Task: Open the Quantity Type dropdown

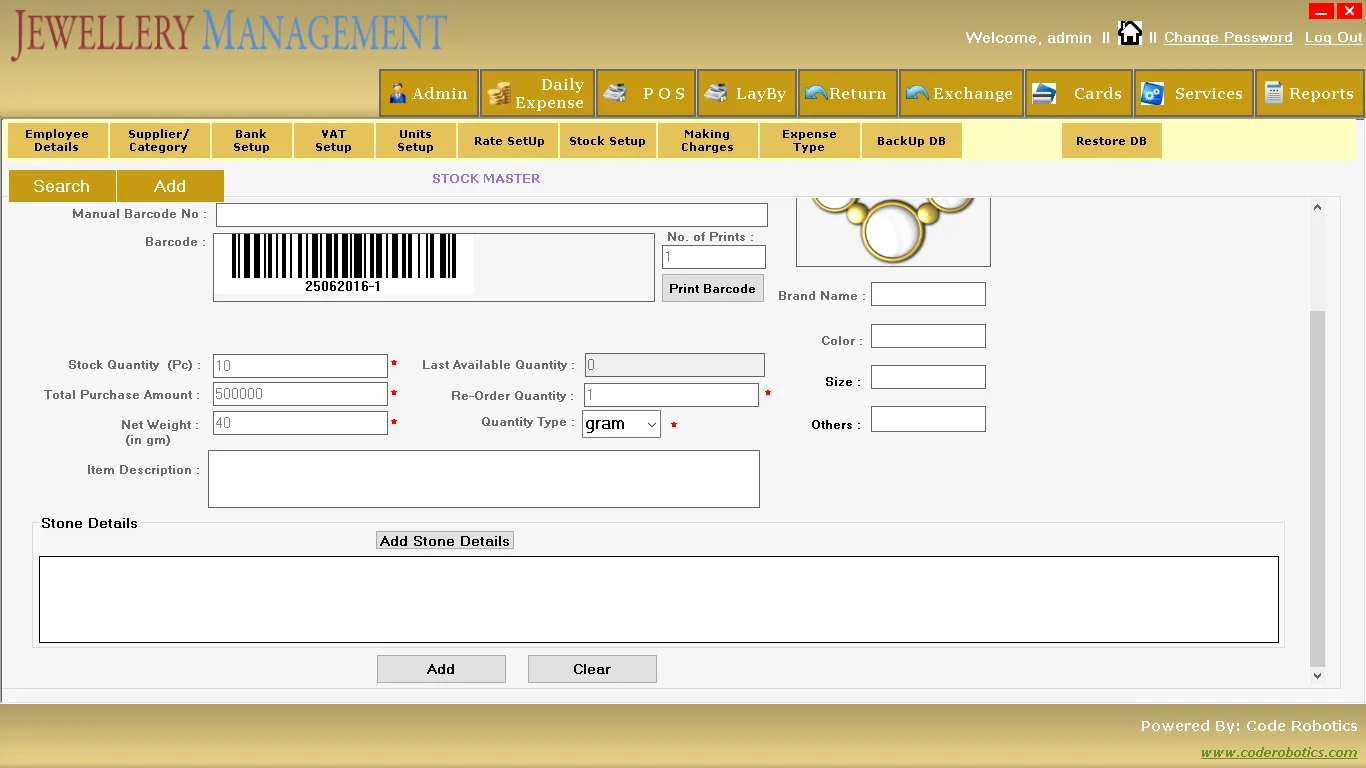Action: click(x=621, y=424)
